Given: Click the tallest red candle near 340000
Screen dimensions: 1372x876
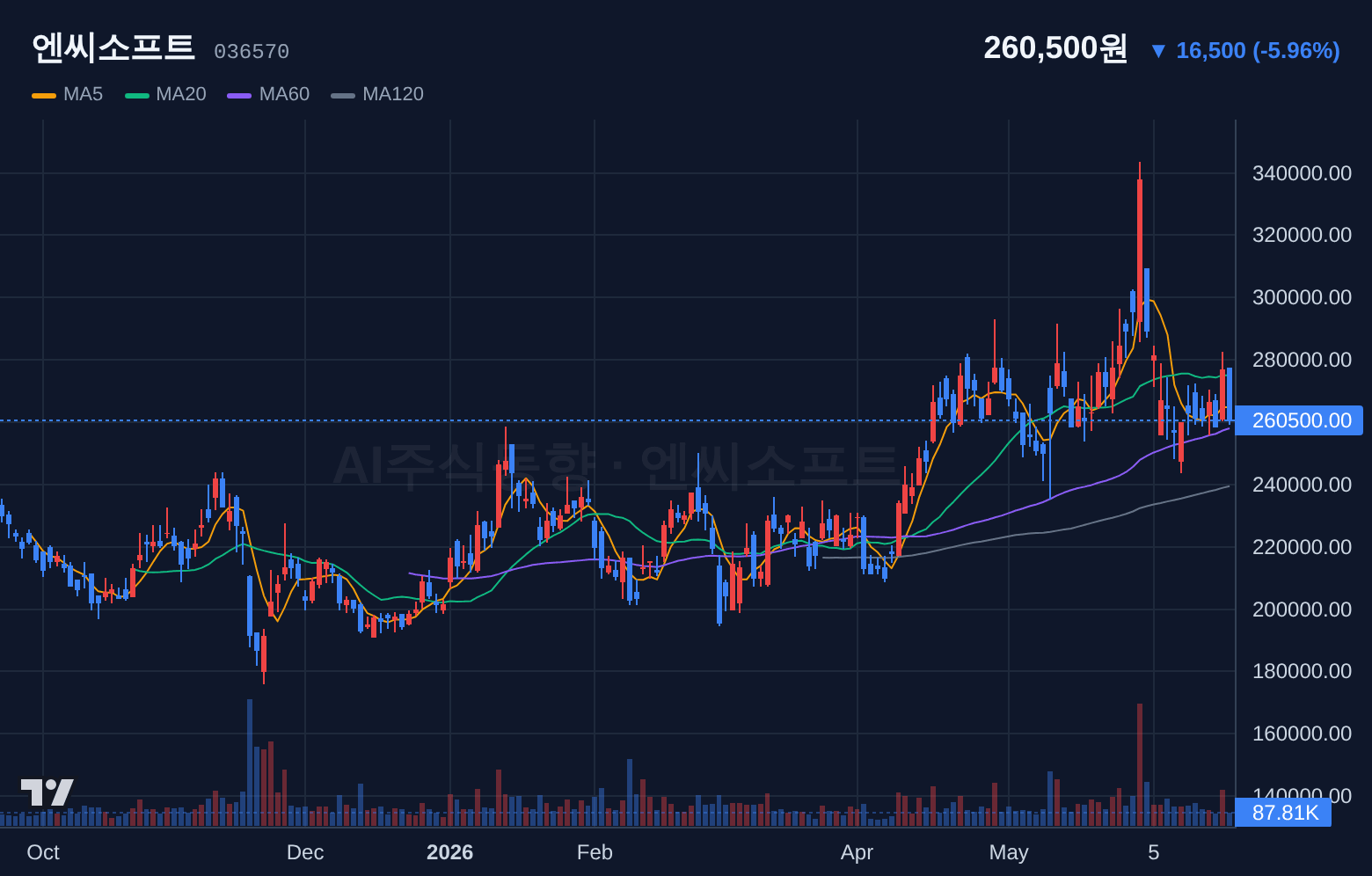Looking at the screenshot, I should coord(1140,251).
